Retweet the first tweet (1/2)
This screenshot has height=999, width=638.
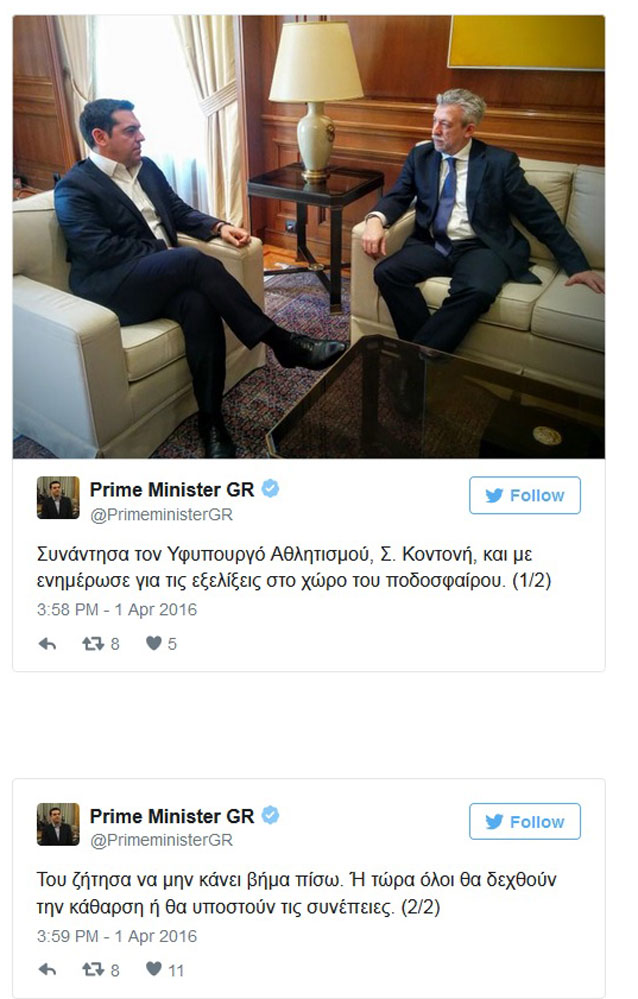click(x=93, y=644)
